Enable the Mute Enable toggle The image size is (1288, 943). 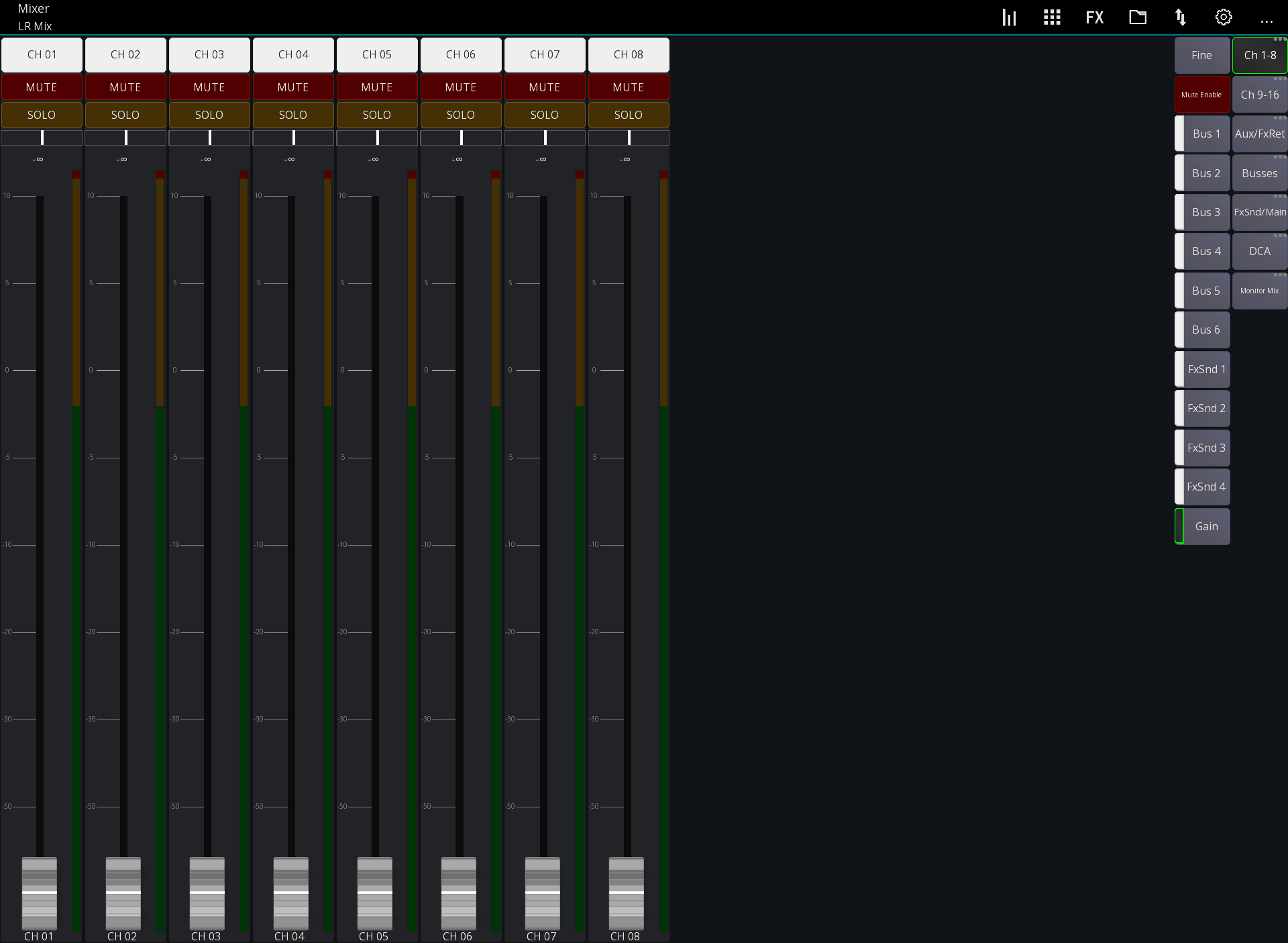[1202, 94]
